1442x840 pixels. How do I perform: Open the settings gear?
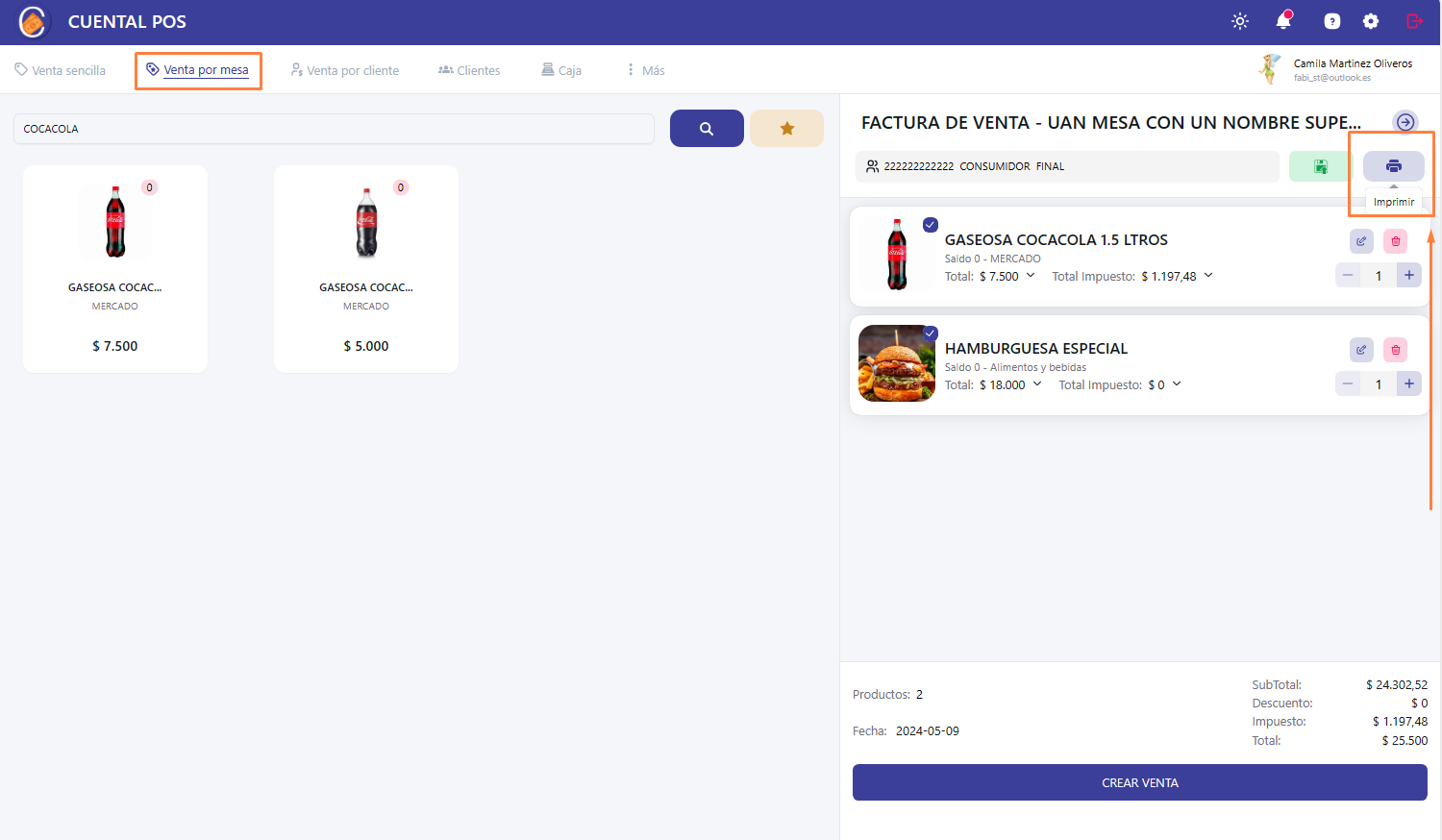click(1371, 21)
